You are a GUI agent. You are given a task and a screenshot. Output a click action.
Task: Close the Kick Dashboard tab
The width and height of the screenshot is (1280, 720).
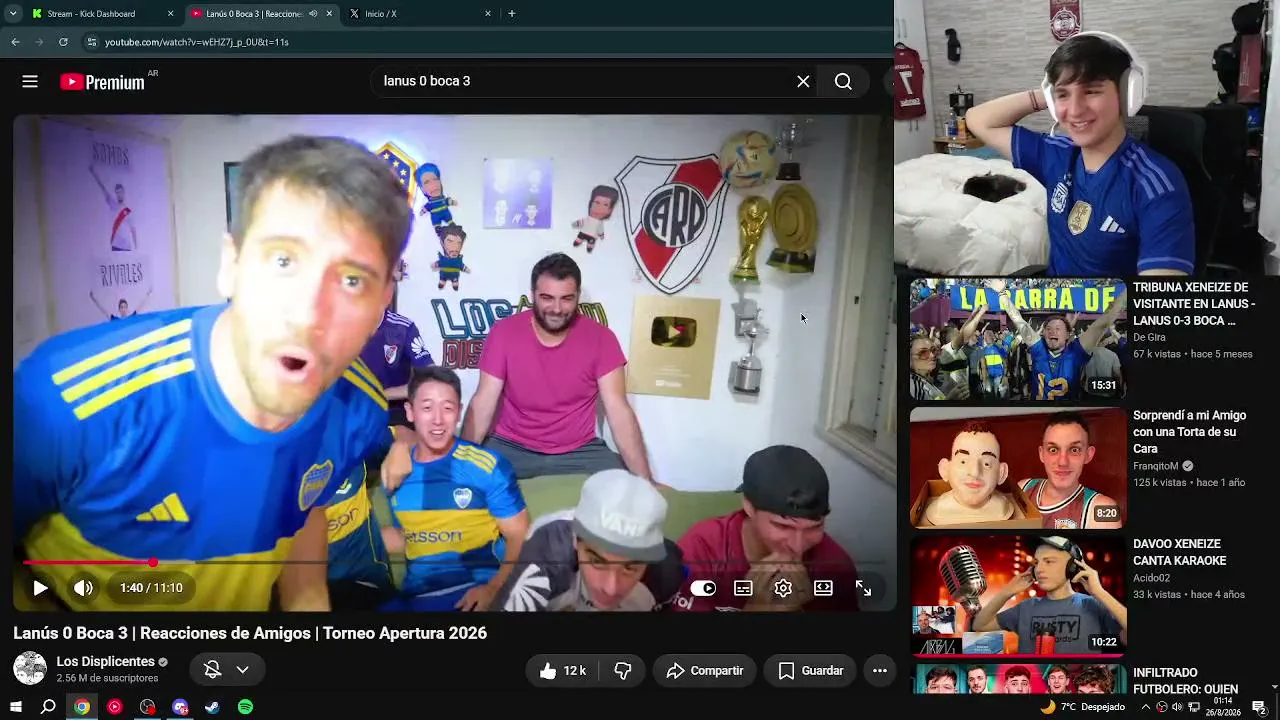pos(170,14)
